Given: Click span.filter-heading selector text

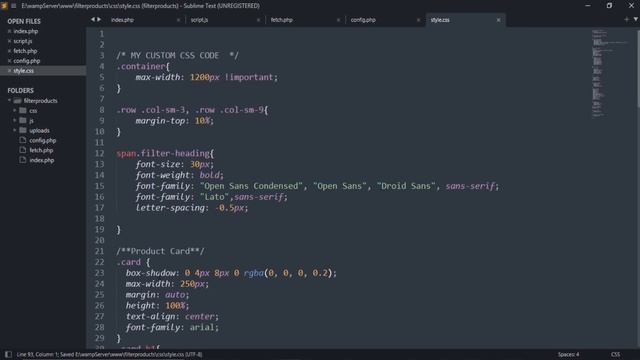Looking at the screenshot, I should [x=163, y=153].
